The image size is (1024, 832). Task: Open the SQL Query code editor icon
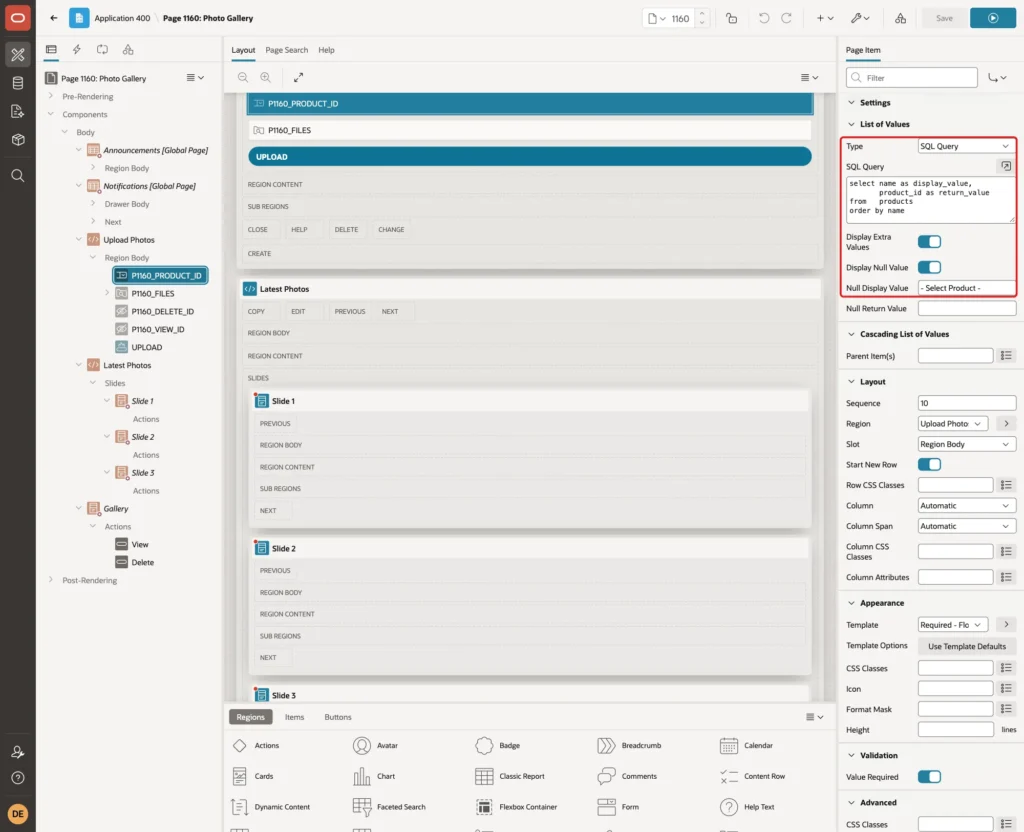tap(1006, 167)
